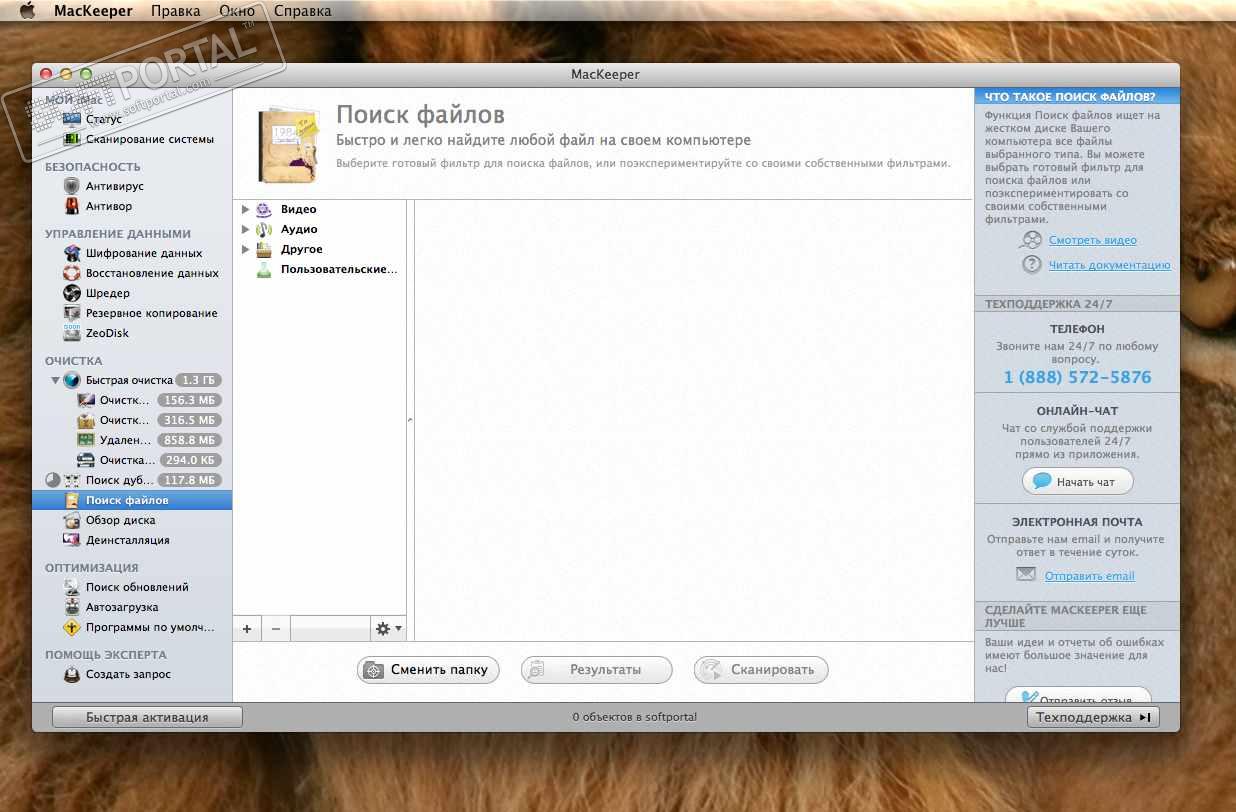Click the ЧТО ТАКОЕ ПОИСК ФАЙЛОВ? header
Image resolution: width=1236 pixels, height=812 pixels.
pos(1077,97)
